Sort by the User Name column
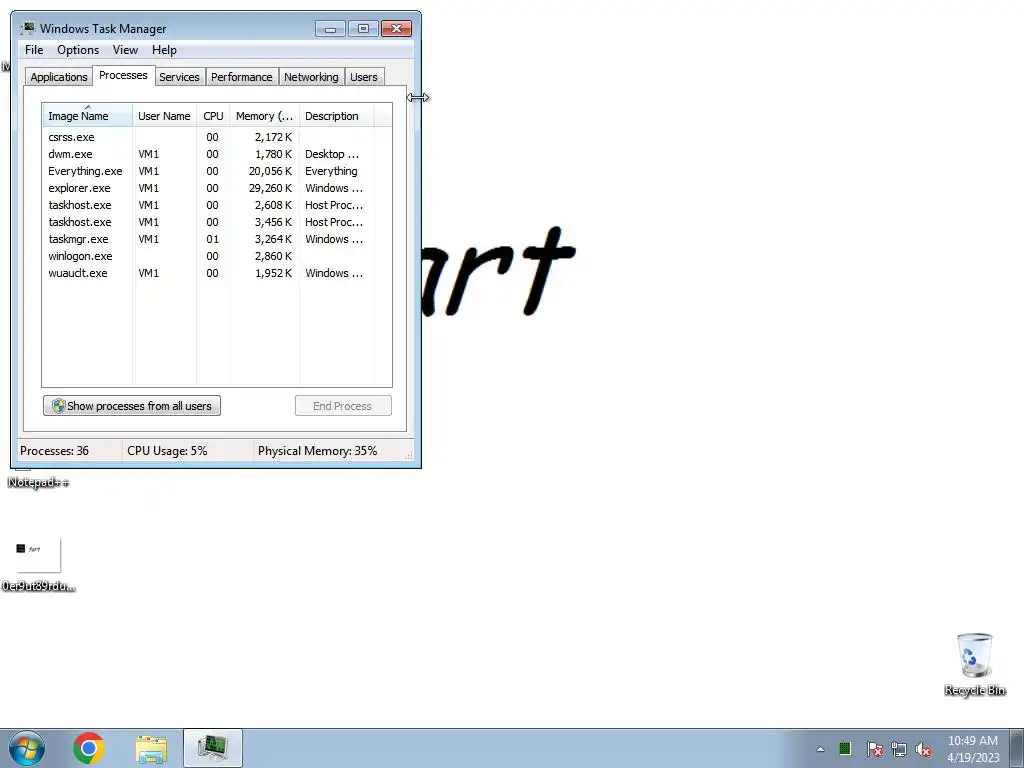 coord(165,116)
